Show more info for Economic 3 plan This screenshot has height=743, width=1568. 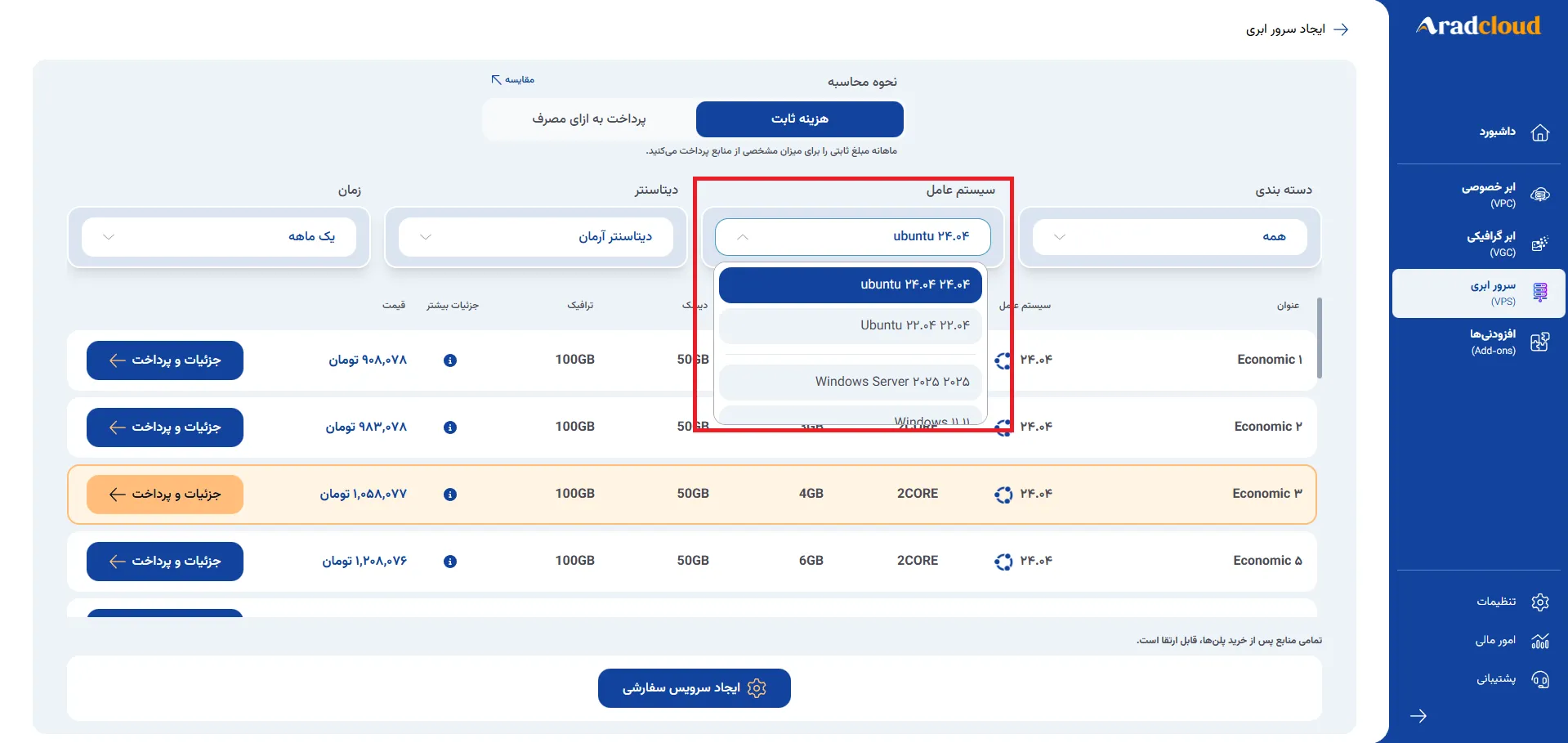tap(450, 495)
